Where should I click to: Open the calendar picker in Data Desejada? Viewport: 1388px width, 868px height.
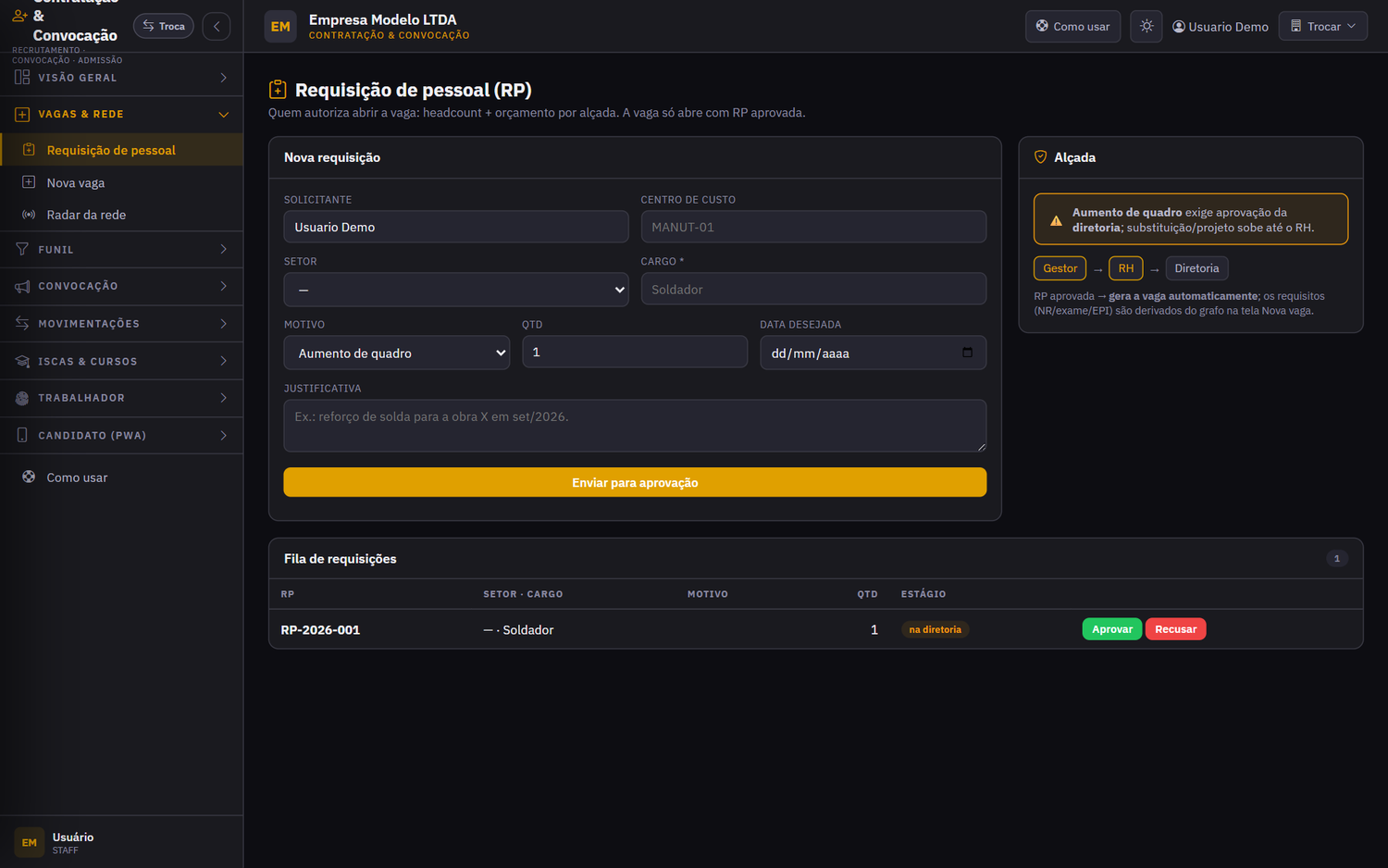click(967, 353)
